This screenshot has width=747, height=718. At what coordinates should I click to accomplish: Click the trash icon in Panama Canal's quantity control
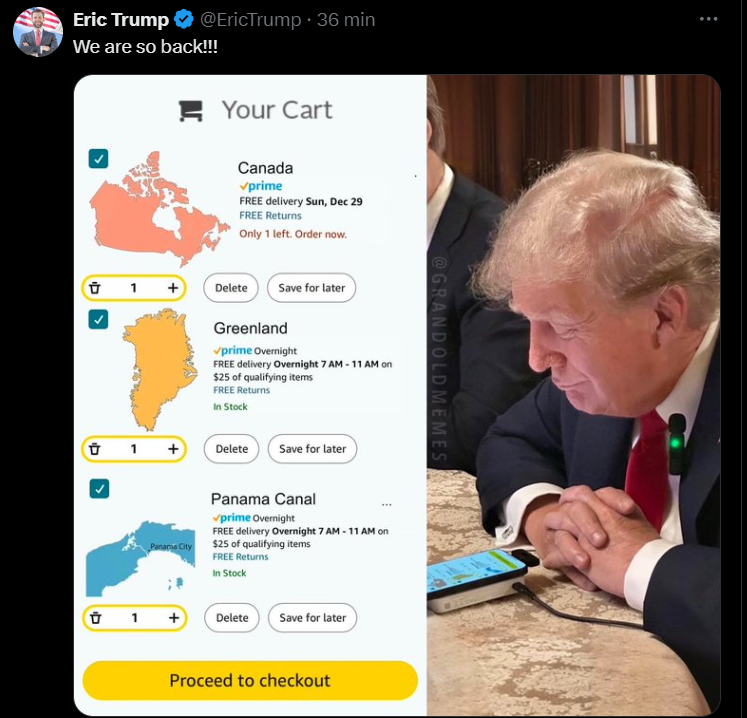(96, 618)
